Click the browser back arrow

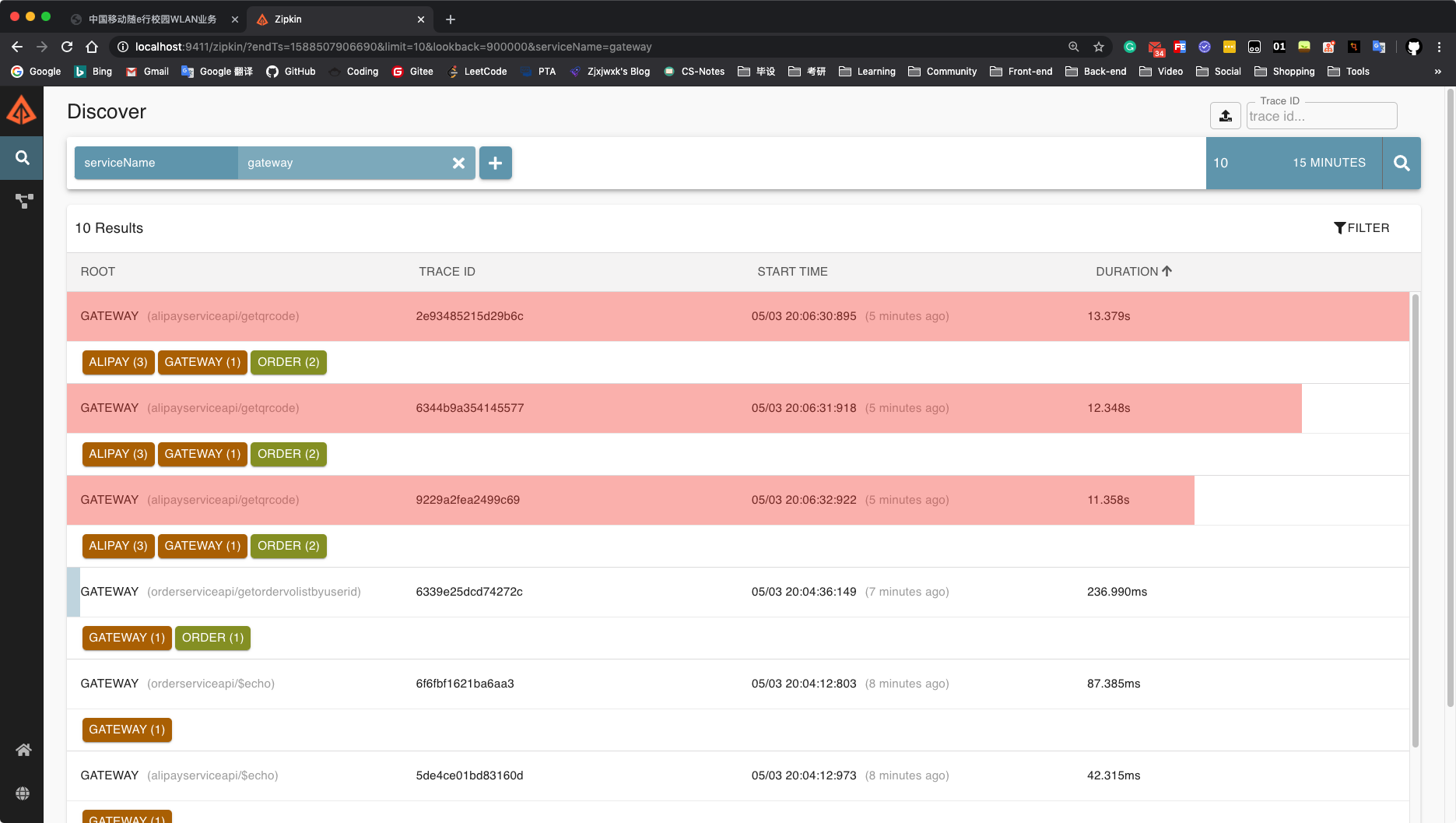click(x=17, y=47)
